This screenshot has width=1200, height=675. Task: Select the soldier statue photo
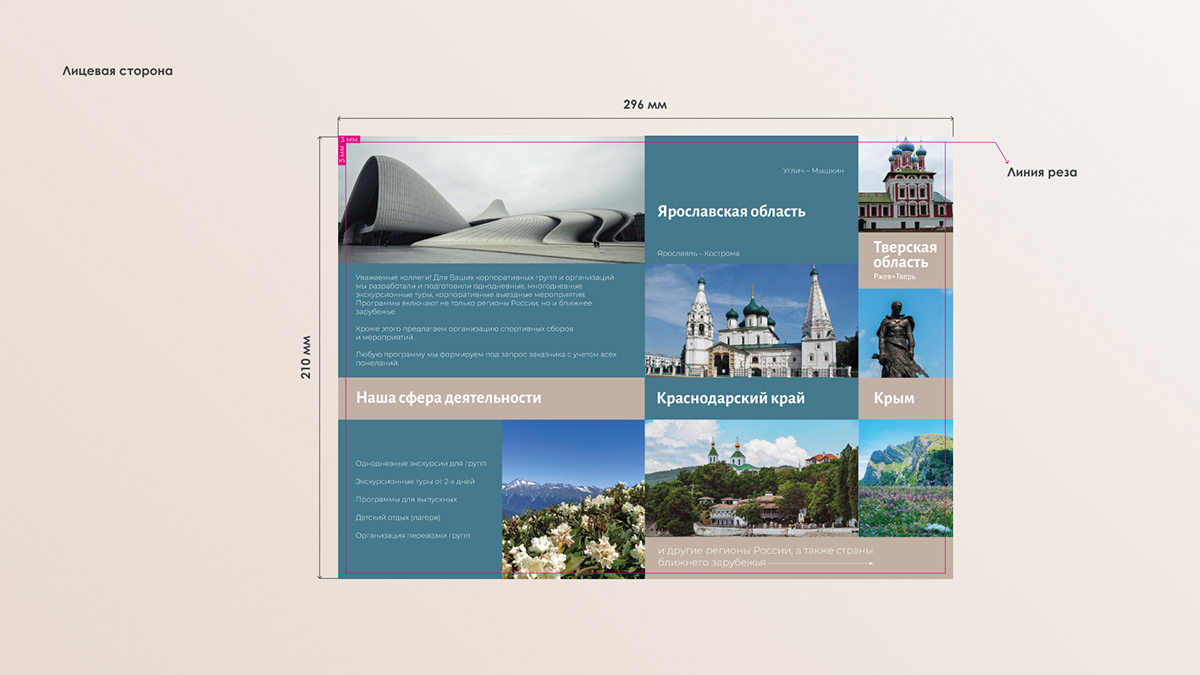[x=905, y=333]
